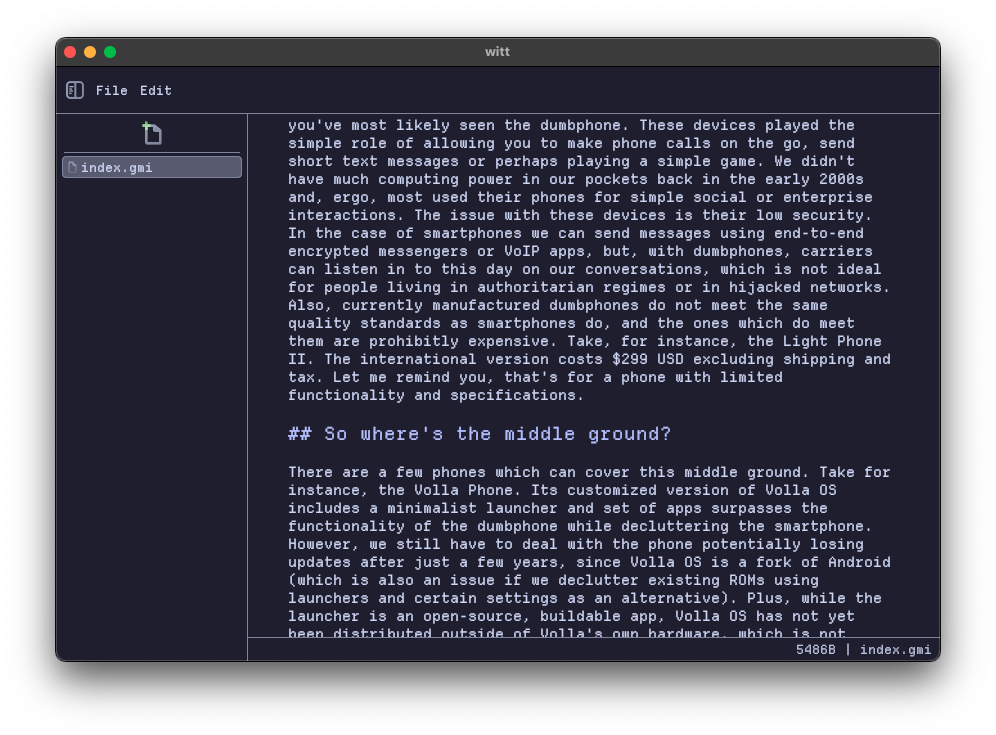Place cursor at "functionality and specifications." line
The image size is (996, 735).
pos(435,395)
